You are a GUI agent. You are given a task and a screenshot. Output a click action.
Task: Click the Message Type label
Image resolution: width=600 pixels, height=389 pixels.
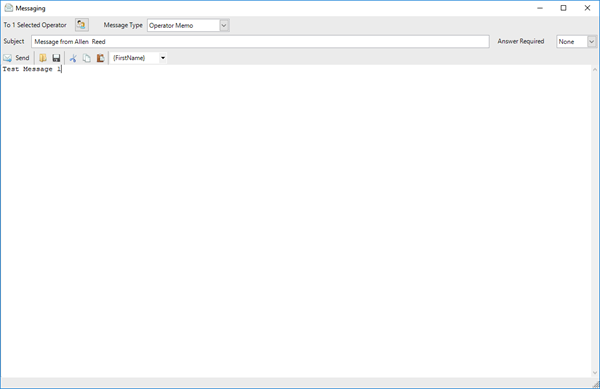(123, 25)
